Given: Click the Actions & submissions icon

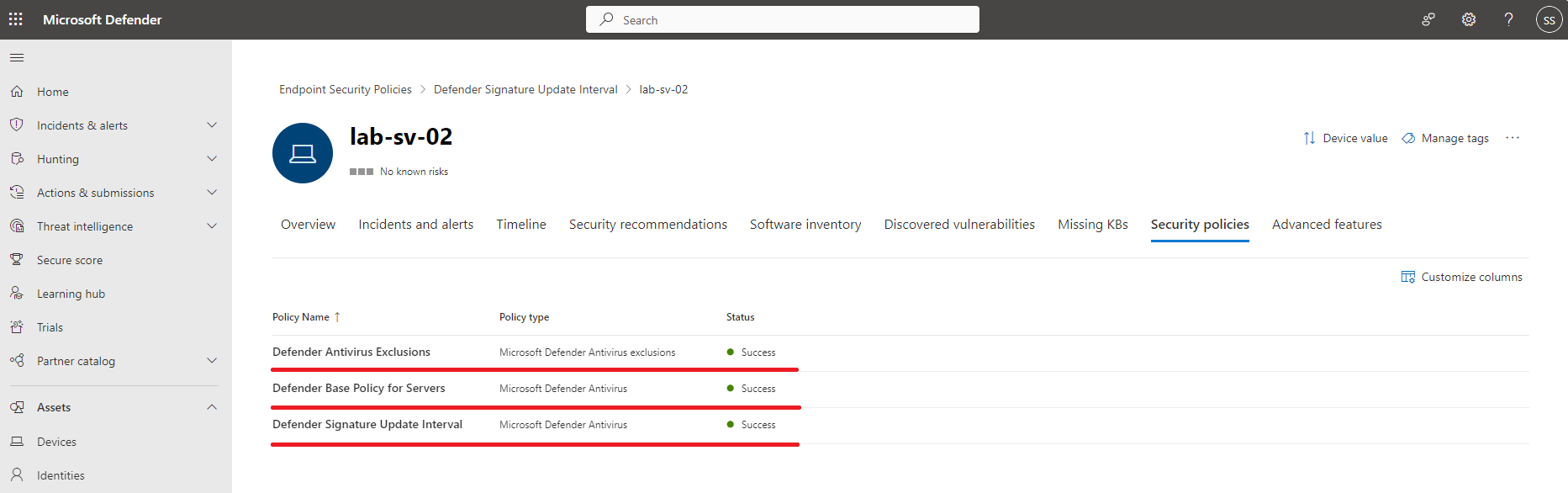Looking at the screenshot, I should [17, 192].
